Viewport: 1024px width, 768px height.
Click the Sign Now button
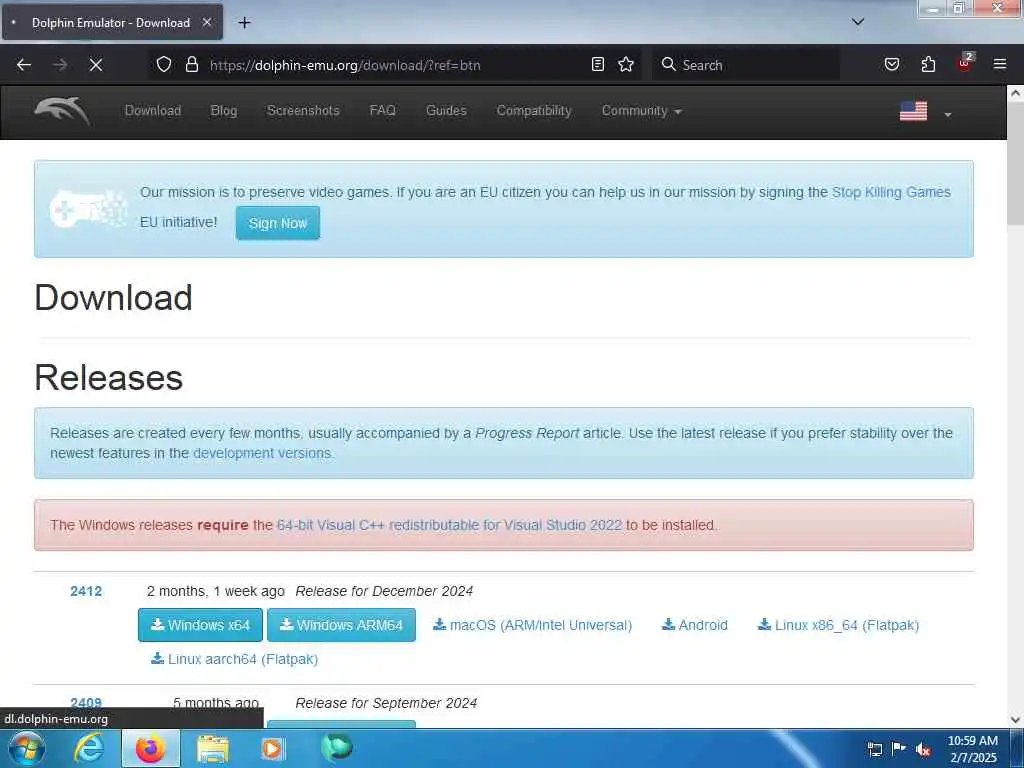coord(278,223)
